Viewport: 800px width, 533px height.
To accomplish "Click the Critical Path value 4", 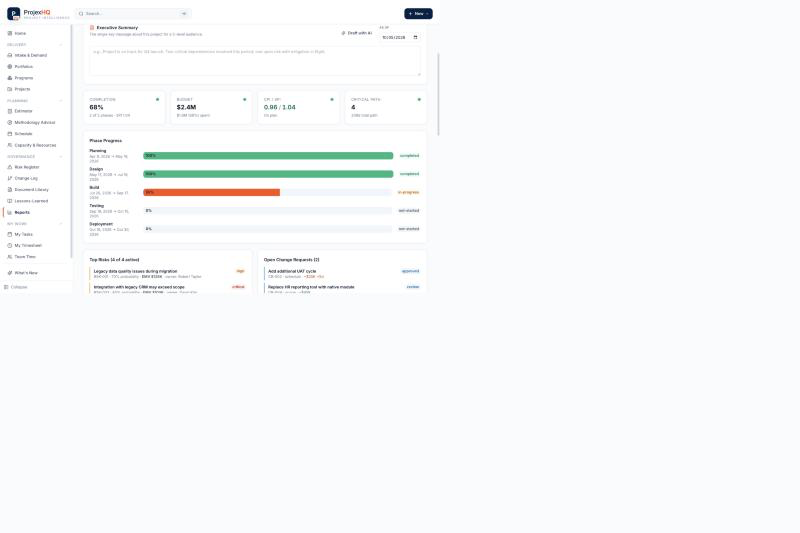I will point(353,107).
